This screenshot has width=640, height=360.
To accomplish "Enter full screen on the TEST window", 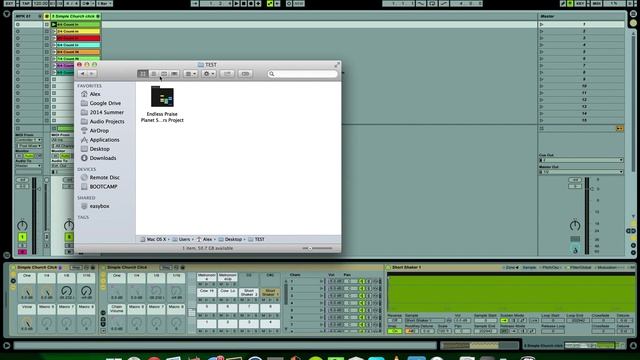I will [337, 65].
